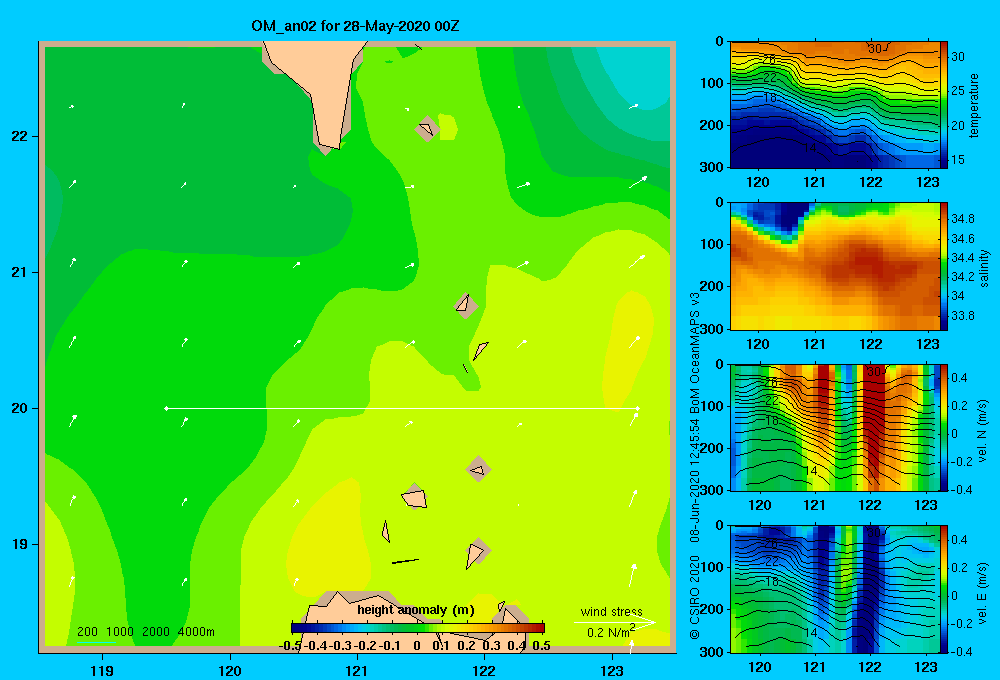Click the 1000 depth contour legend entry
Image resolution: width=1000 pixels, height=680 pixels.
point(119,632)
